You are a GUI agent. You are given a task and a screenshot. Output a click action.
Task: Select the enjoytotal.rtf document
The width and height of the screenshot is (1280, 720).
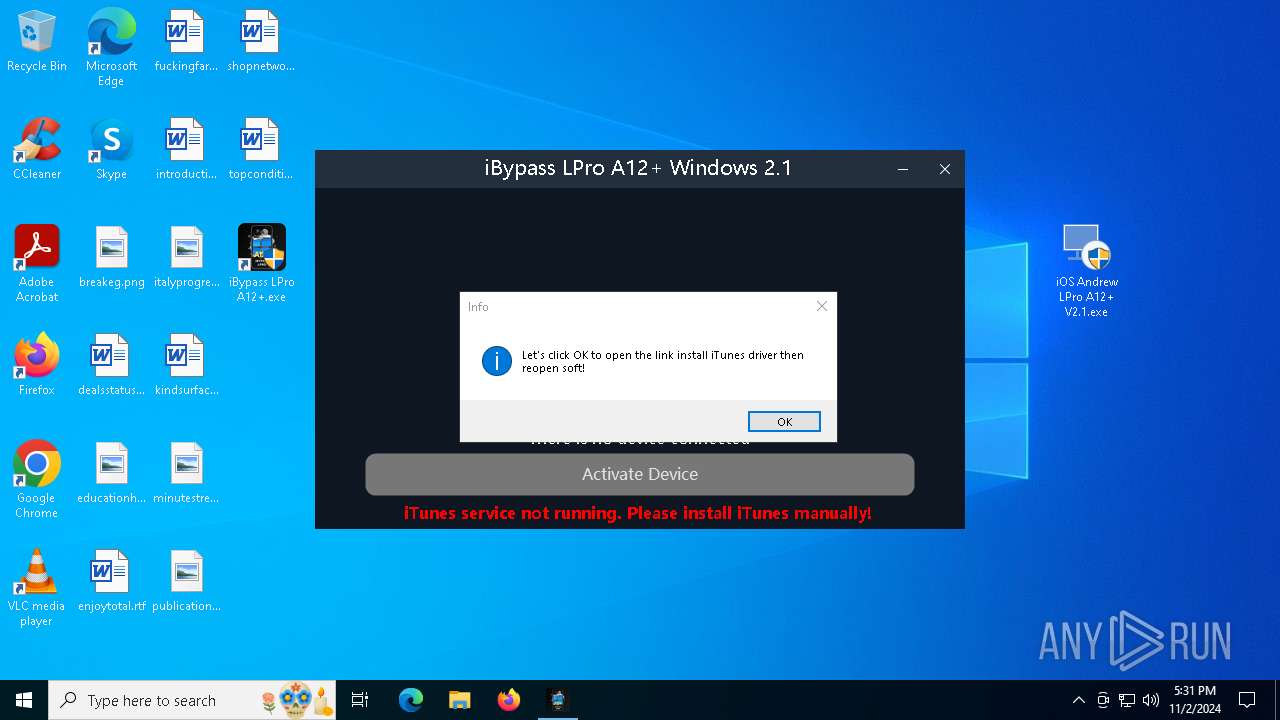111,581
